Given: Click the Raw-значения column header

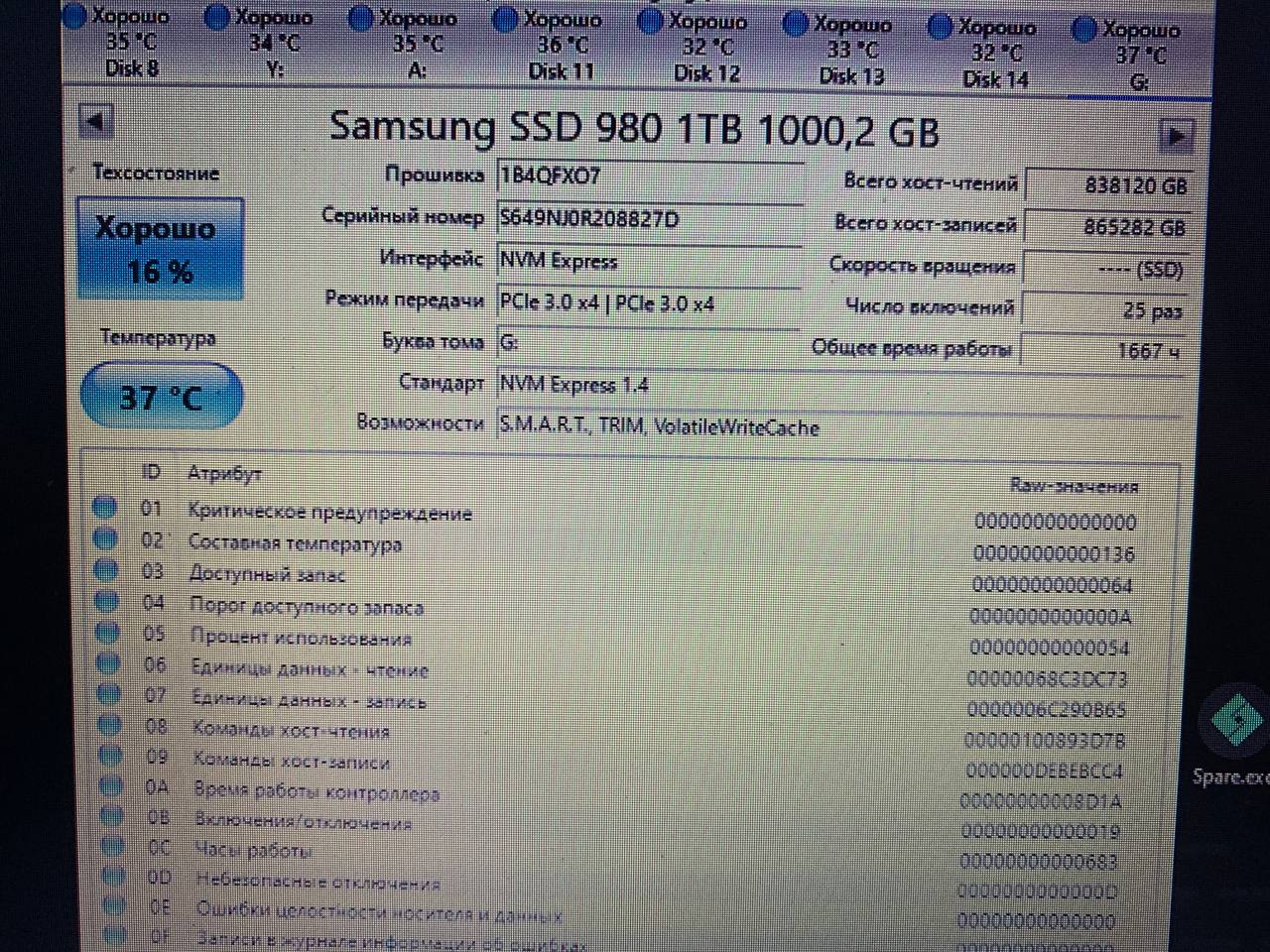Looking at the screenshot, I should pos(1074,486).
